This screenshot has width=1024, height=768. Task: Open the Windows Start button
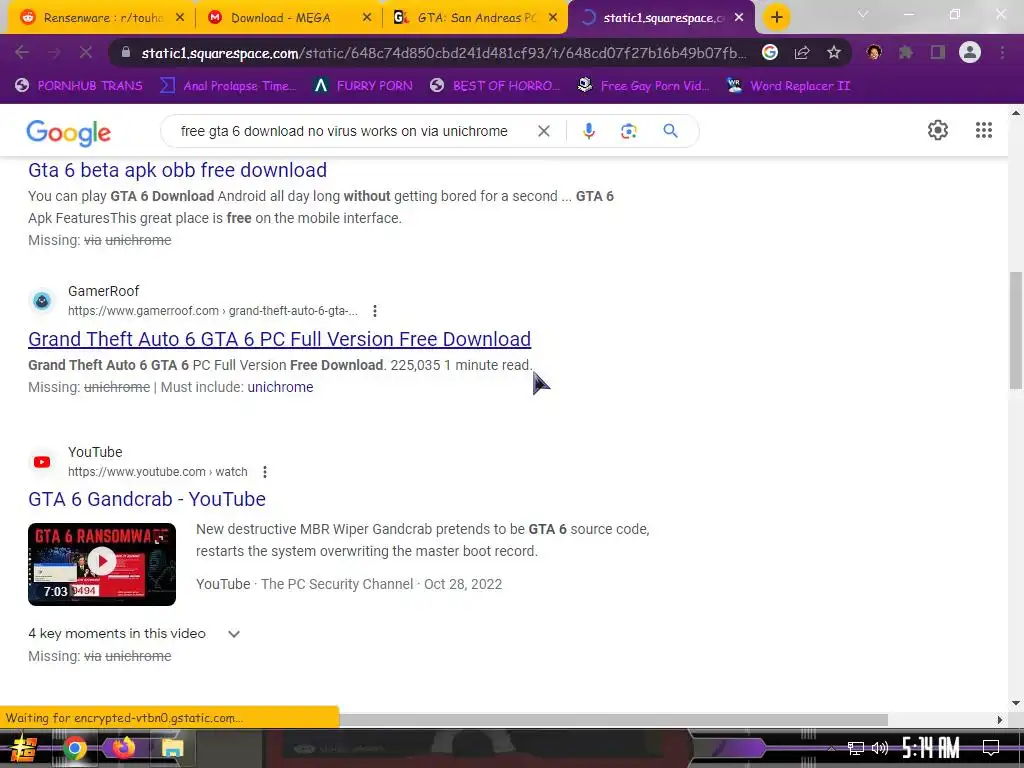tap(24, 748)
